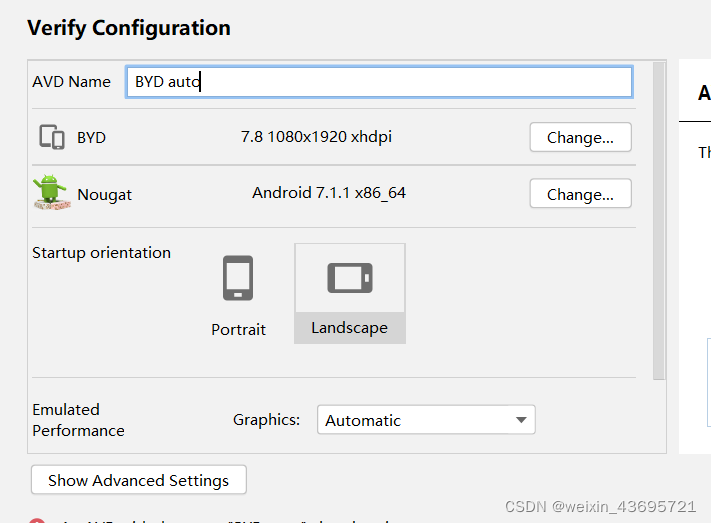Change the BYD device hardware profile
711x523 pixels.
coord(580,137)
